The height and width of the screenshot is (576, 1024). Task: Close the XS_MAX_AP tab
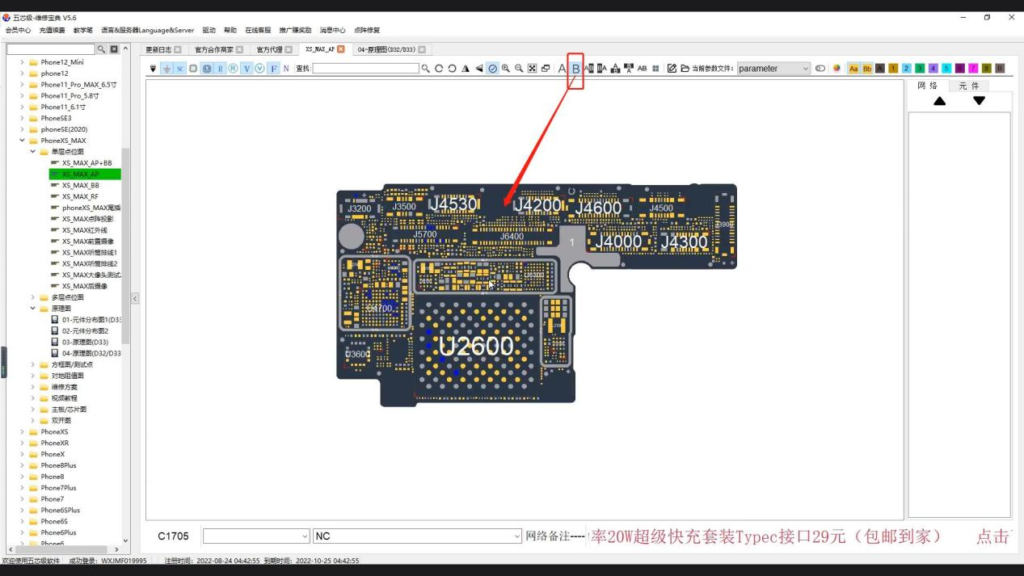341,50
